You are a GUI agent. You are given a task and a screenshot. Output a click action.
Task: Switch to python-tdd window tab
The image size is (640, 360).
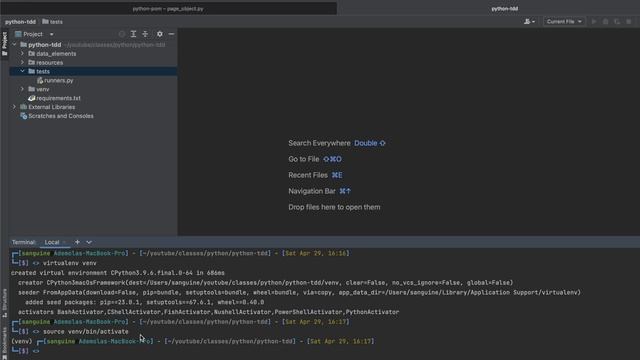pos(504,9)
